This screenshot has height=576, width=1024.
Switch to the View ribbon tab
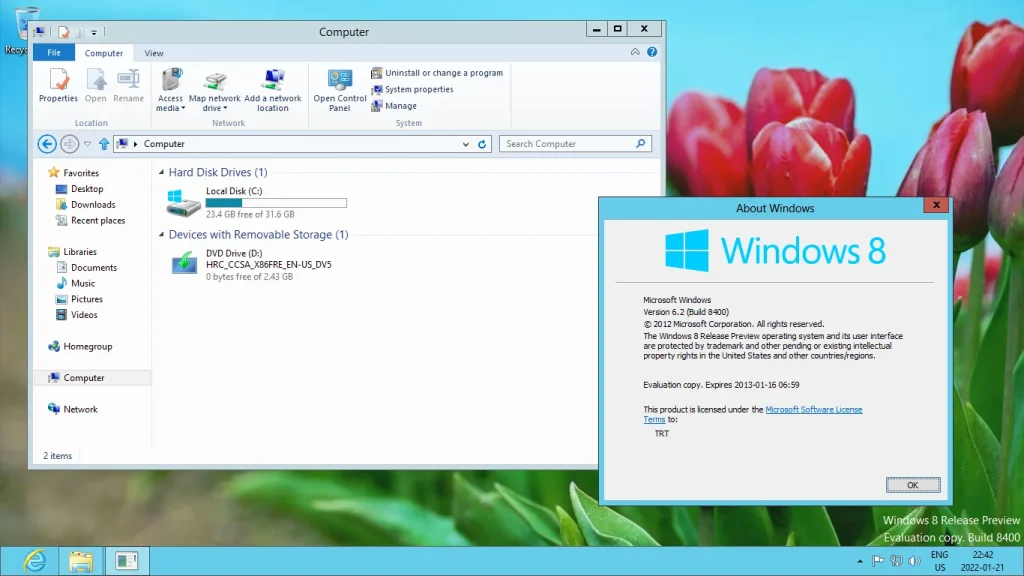click(x=154, y=53)
